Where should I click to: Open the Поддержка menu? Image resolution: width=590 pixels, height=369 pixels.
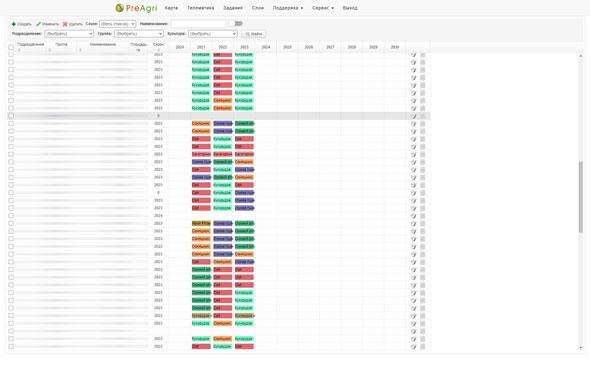[x=287, y=8]
